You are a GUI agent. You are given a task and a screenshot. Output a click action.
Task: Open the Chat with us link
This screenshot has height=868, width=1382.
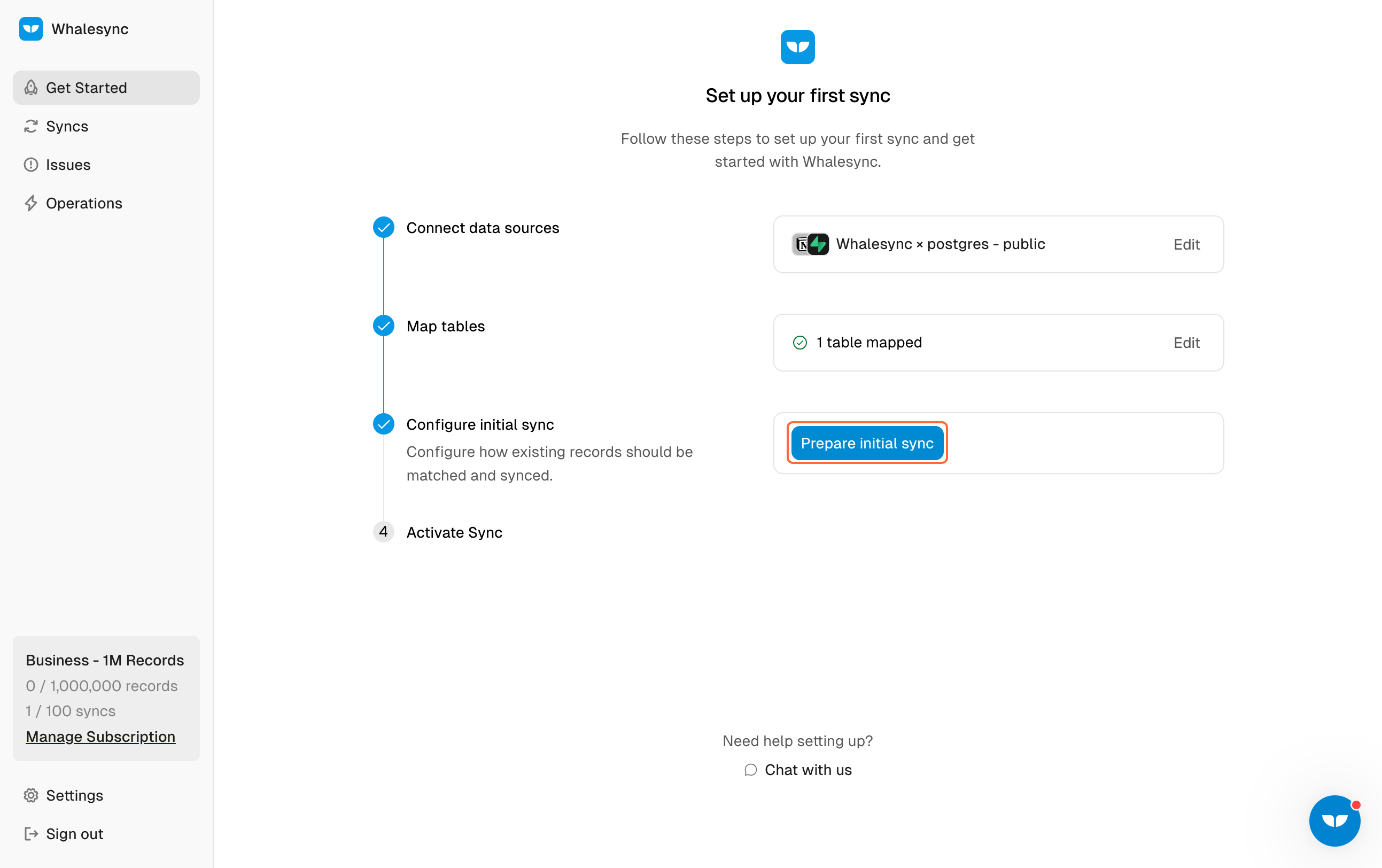pyautogui.click(x=797, y=770)
